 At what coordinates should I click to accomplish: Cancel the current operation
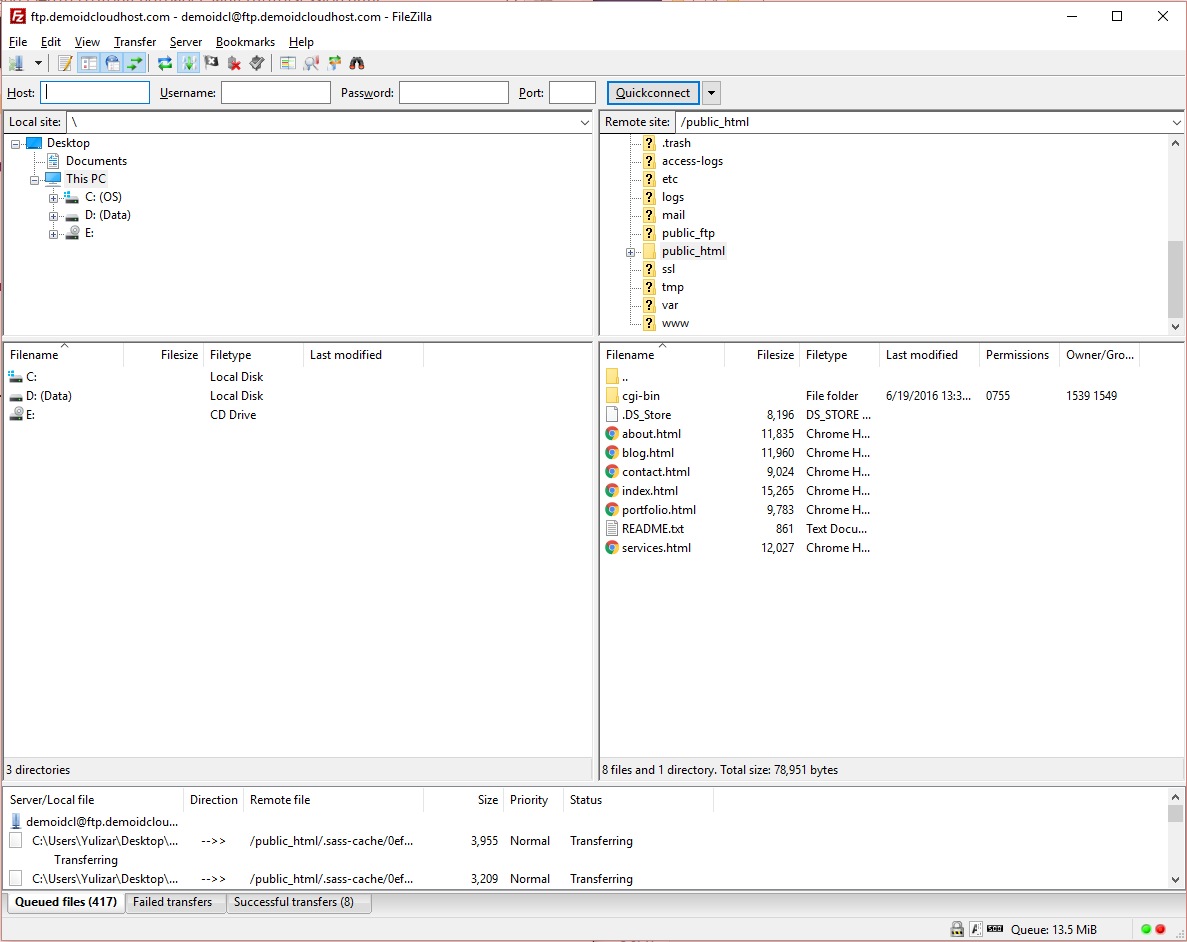pos(212,62)
